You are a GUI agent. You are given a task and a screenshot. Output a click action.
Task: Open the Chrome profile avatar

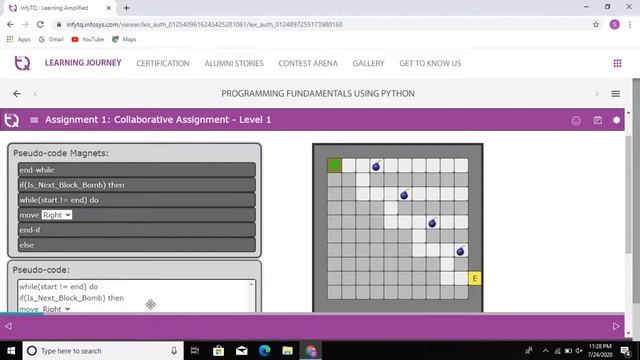(x=614, y=24)
